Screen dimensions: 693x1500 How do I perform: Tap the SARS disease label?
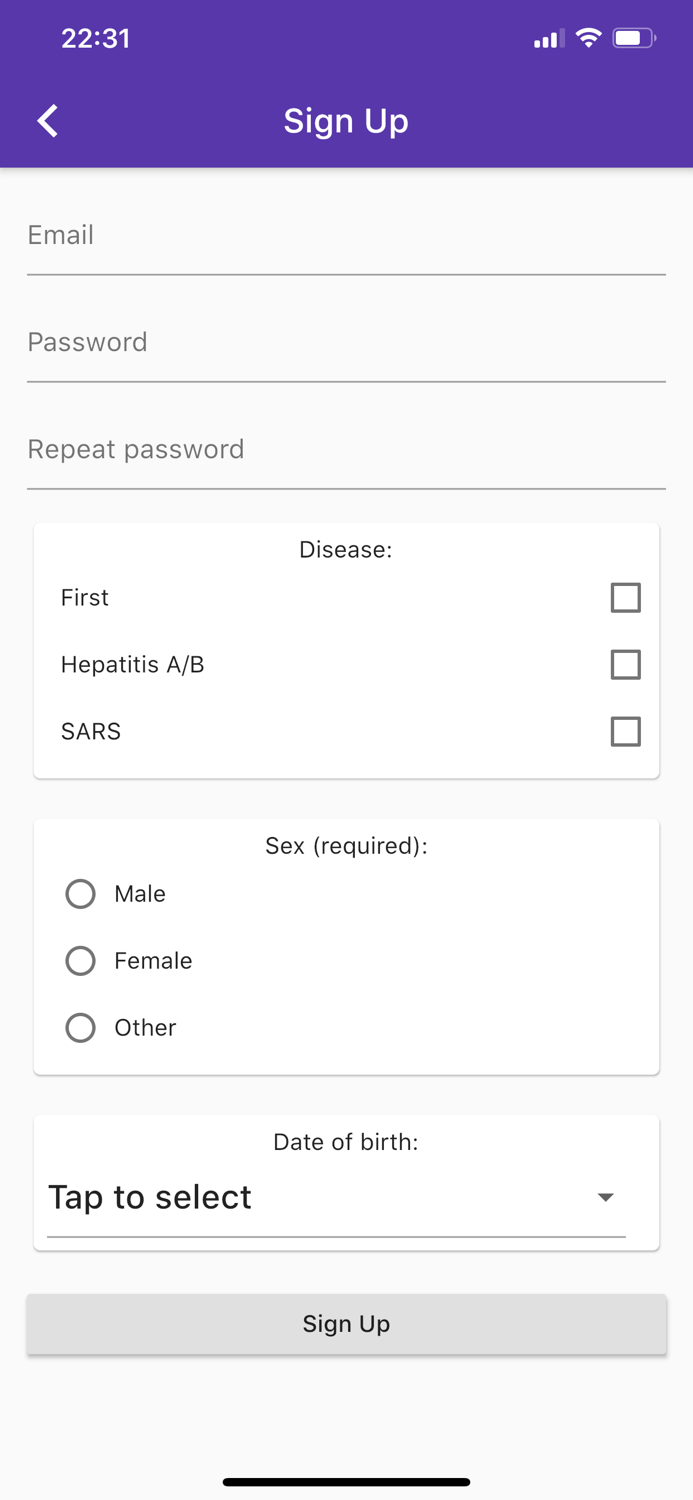point(91,732)
